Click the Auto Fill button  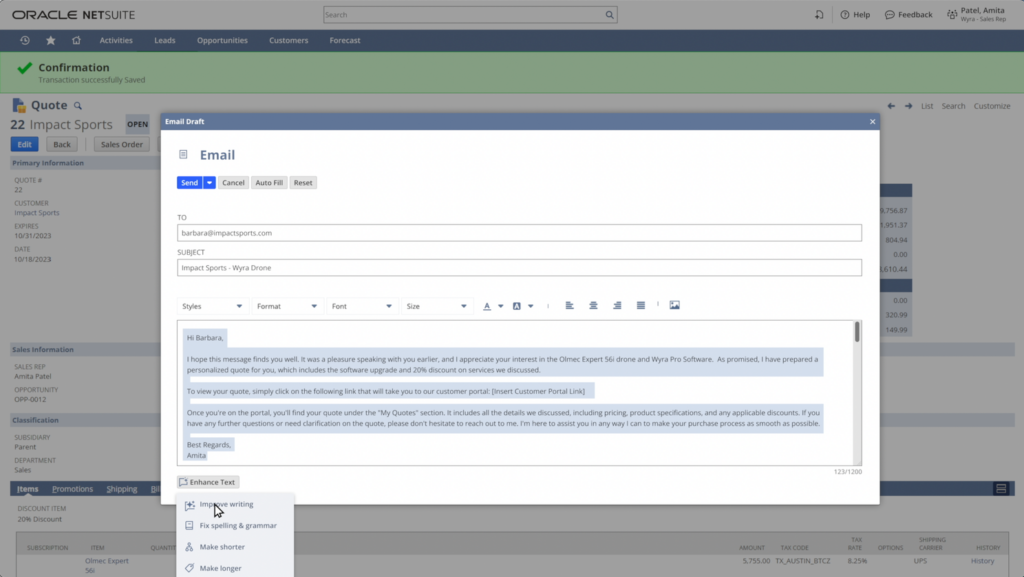(x=268, y=182)
